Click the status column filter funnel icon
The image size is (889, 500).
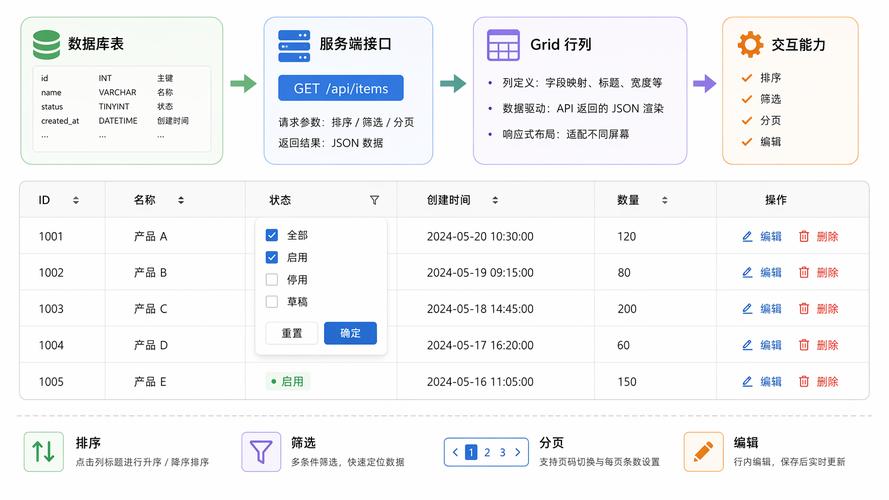point(374,200)
